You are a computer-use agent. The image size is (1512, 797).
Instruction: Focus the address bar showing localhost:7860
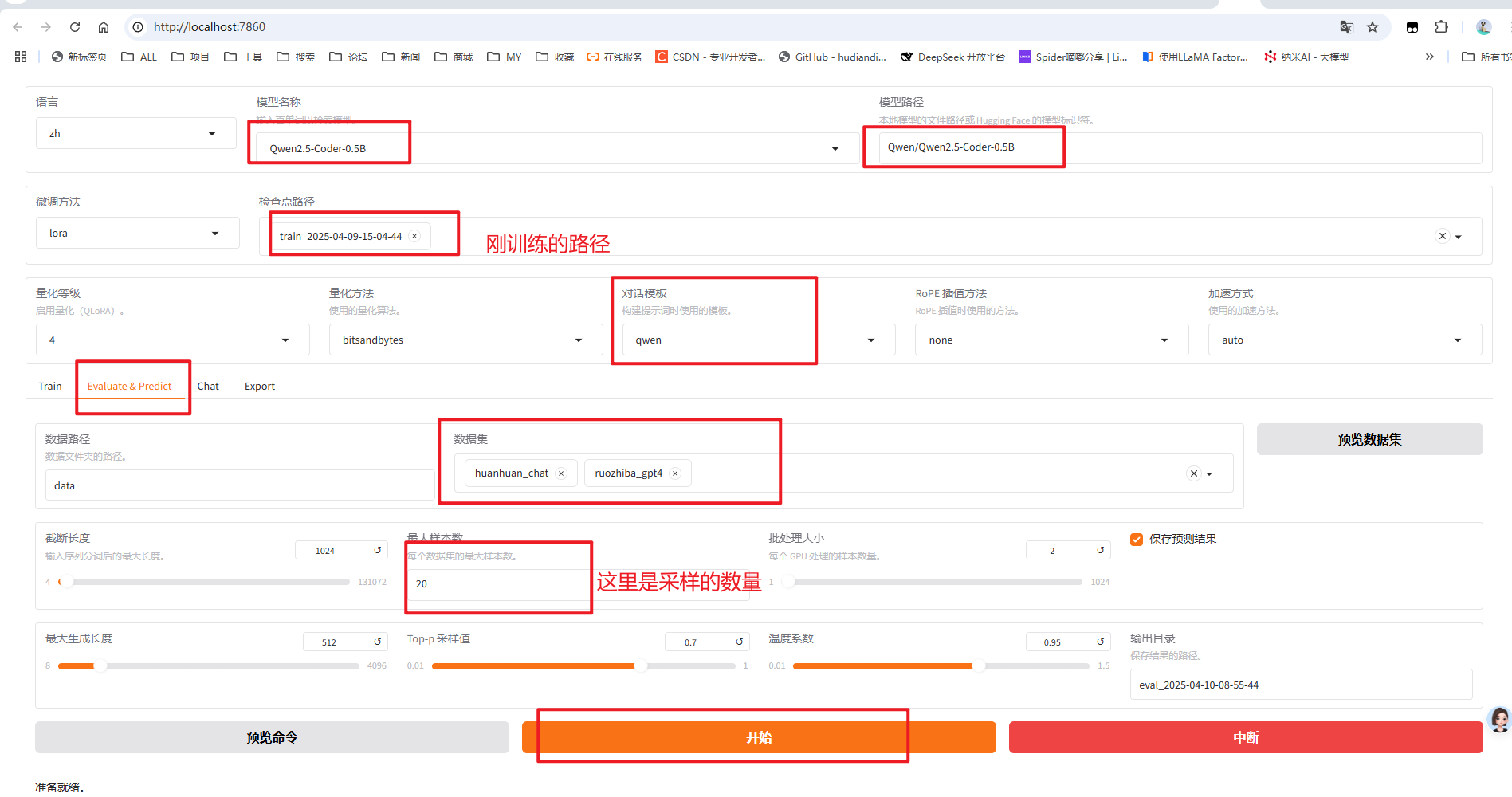coord(733,27)
